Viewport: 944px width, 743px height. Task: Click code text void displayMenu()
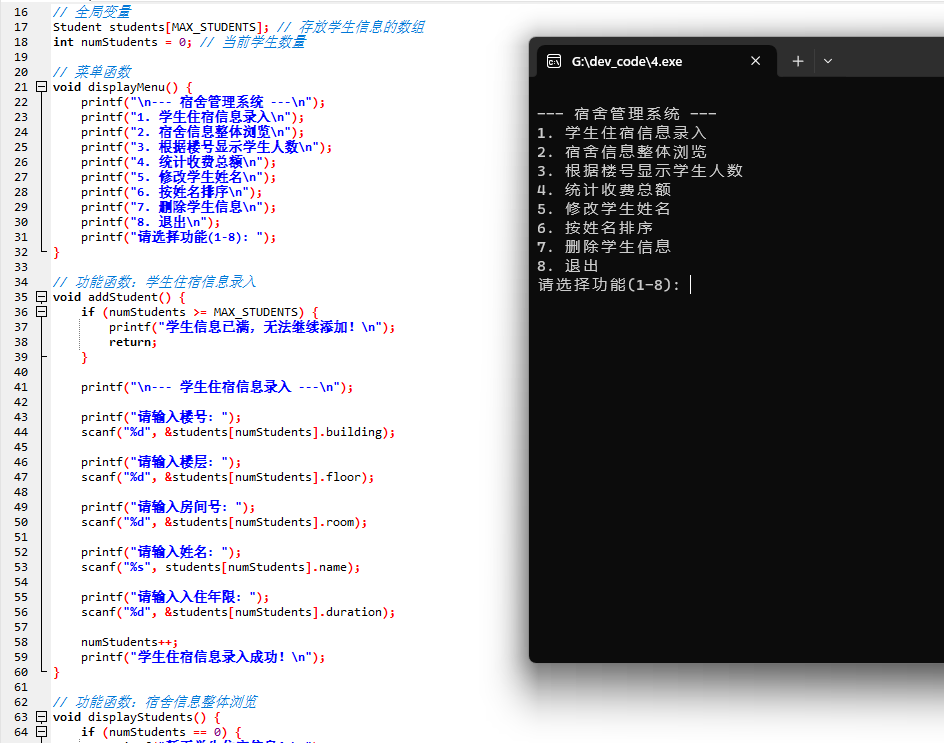click(116, 87)
